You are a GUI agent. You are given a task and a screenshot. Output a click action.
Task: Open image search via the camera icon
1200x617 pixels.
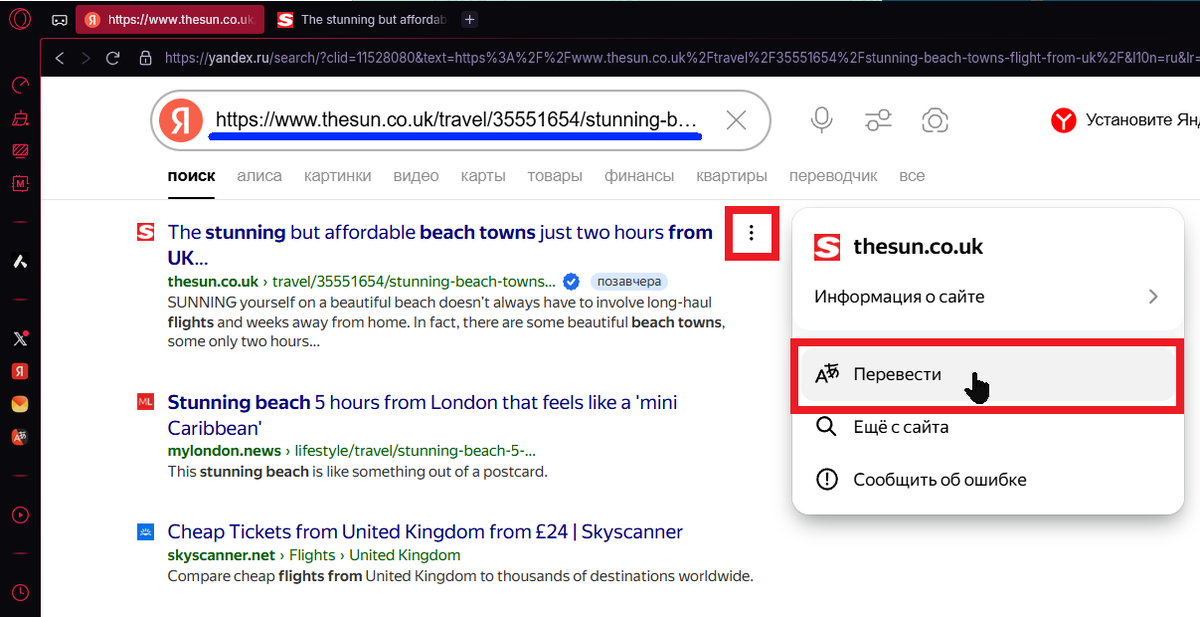(x=935, y=119)
